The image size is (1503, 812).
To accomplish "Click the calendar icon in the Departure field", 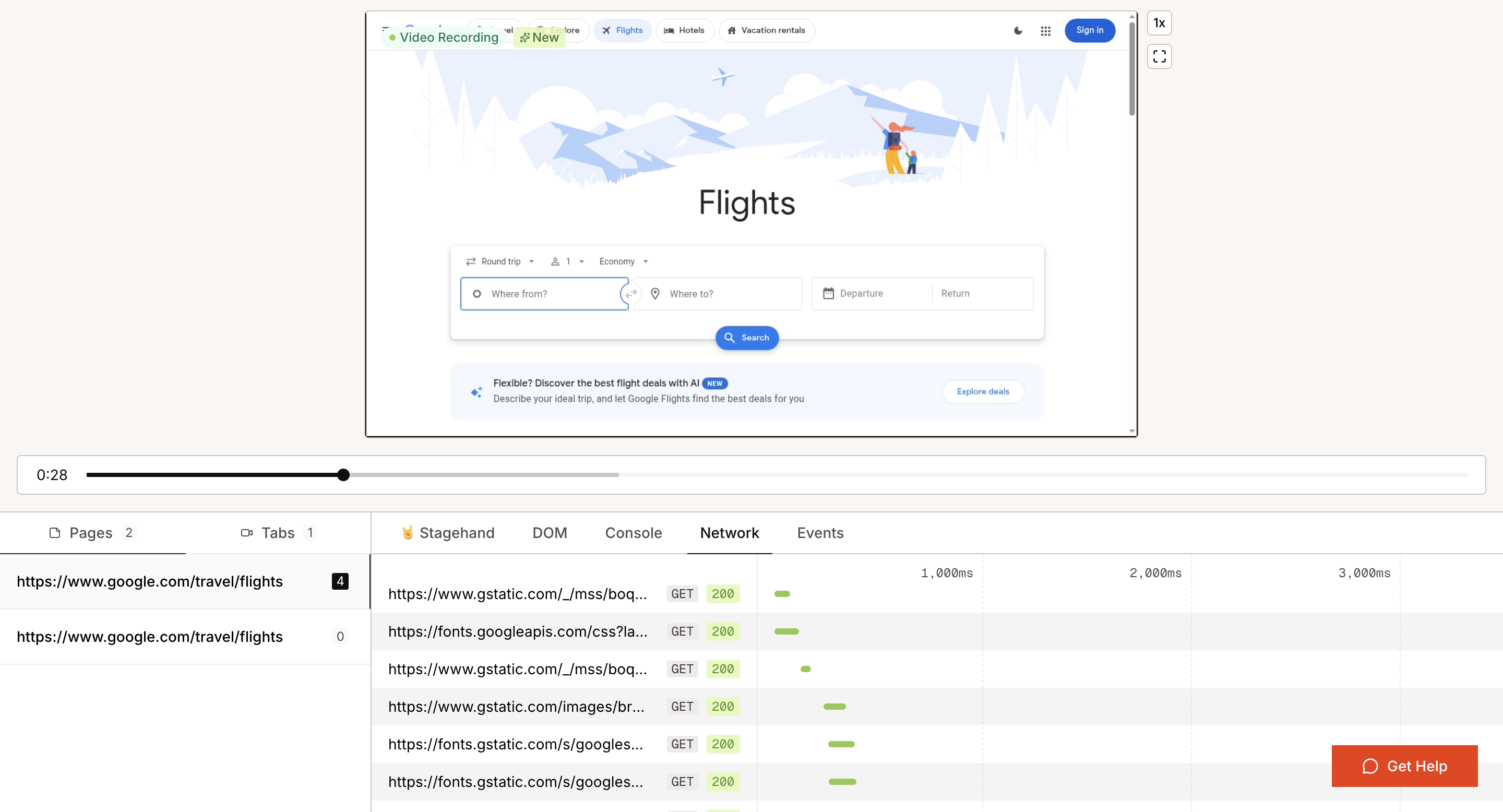I will 829,293.
